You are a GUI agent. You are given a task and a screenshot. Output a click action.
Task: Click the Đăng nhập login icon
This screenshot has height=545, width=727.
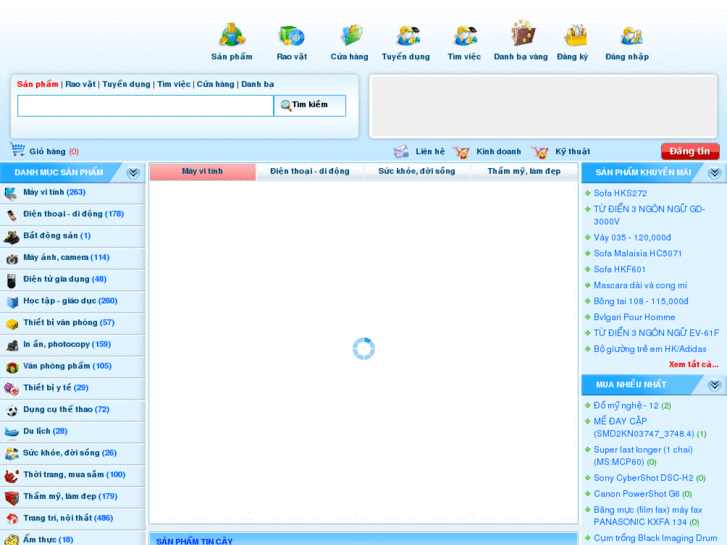point(631,36)
